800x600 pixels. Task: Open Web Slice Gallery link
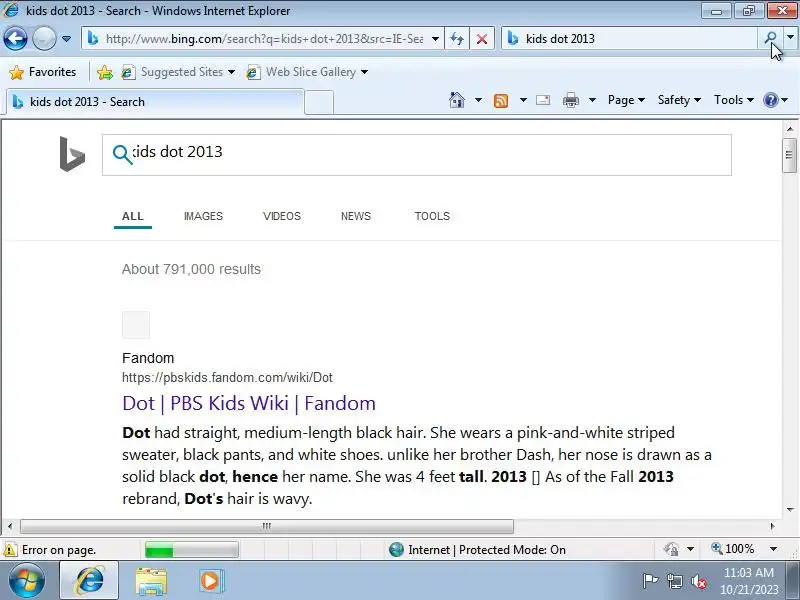click(x=307, y=72)
